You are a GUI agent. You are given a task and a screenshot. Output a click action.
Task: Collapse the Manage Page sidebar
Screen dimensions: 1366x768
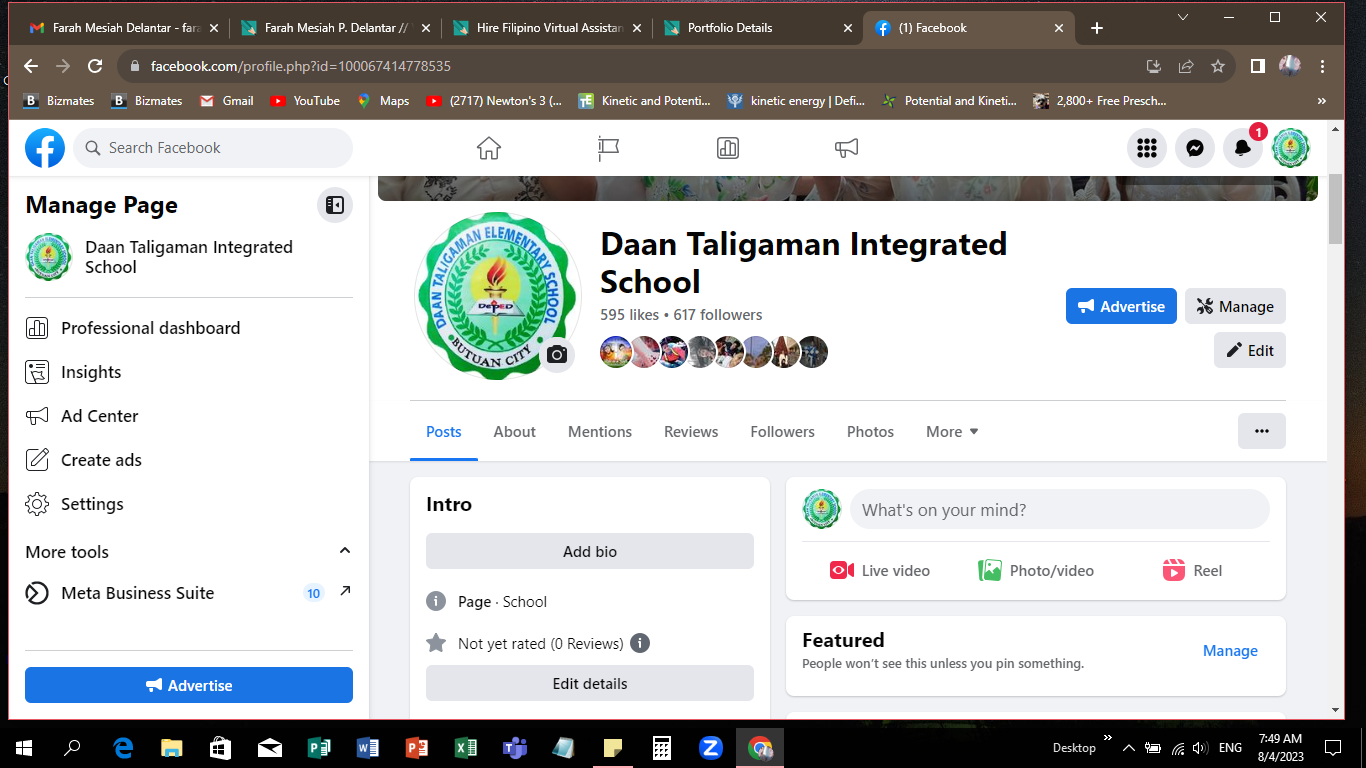coord(335,205)
